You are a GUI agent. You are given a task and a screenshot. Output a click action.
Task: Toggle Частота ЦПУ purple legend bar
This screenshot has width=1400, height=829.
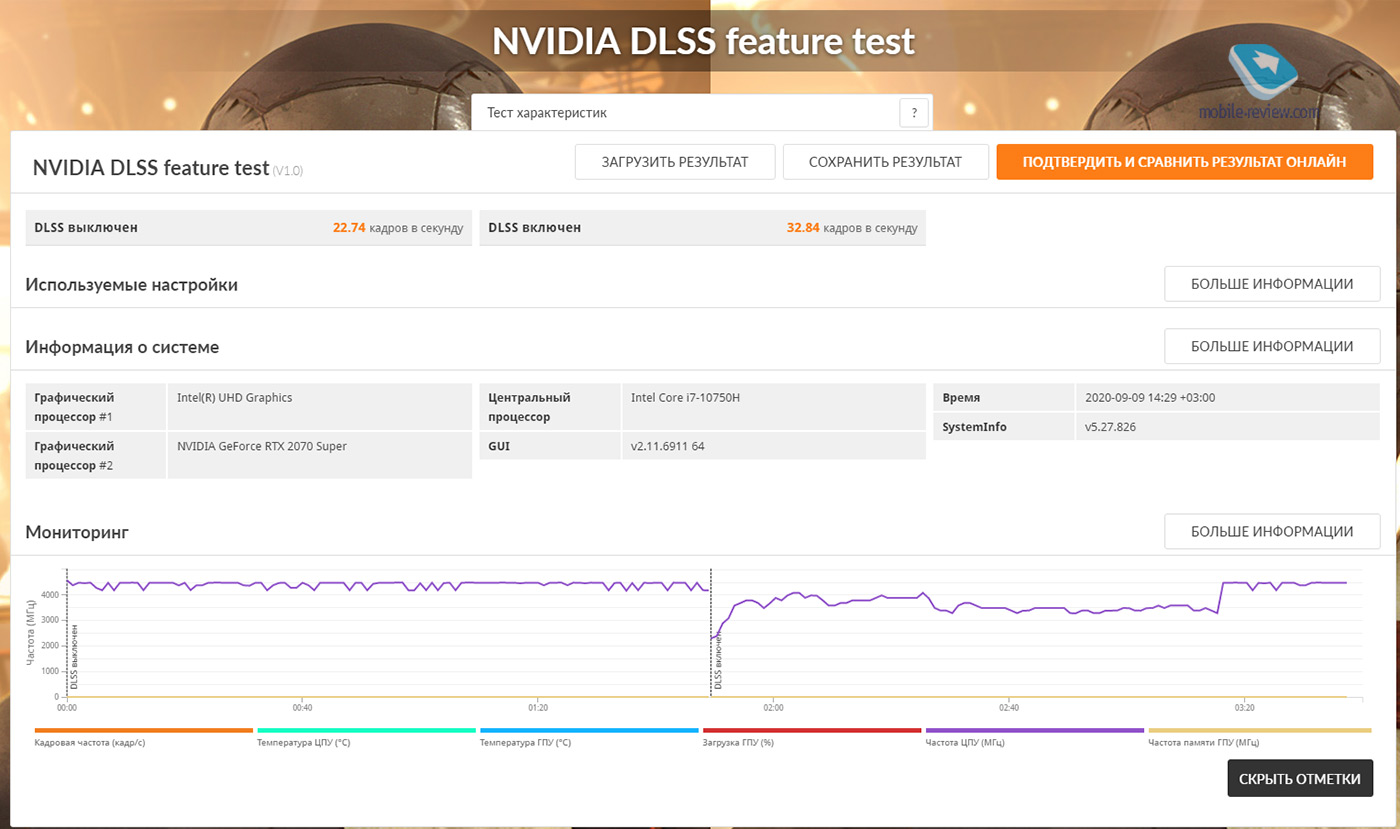tap(1035, 731)
